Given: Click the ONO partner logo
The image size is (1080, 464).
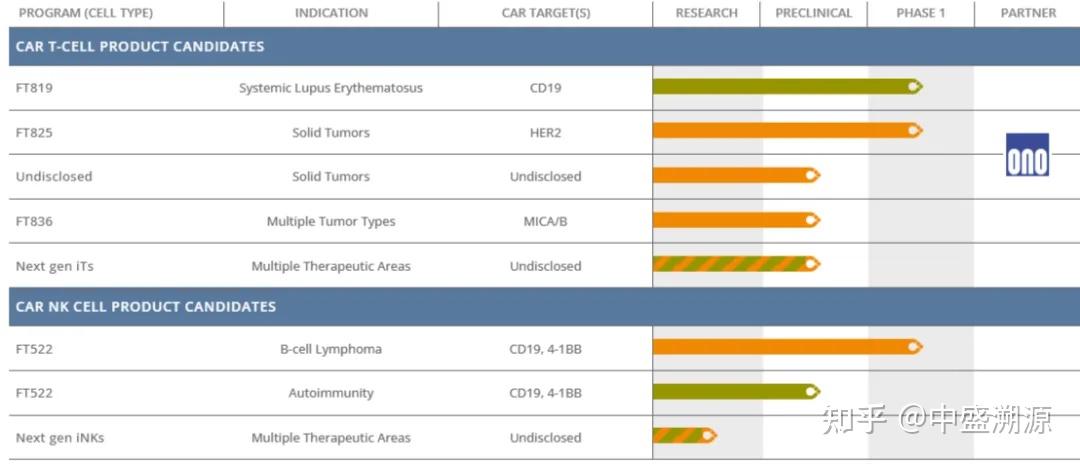Looking at the screenshot, I should coord(1027,154).
